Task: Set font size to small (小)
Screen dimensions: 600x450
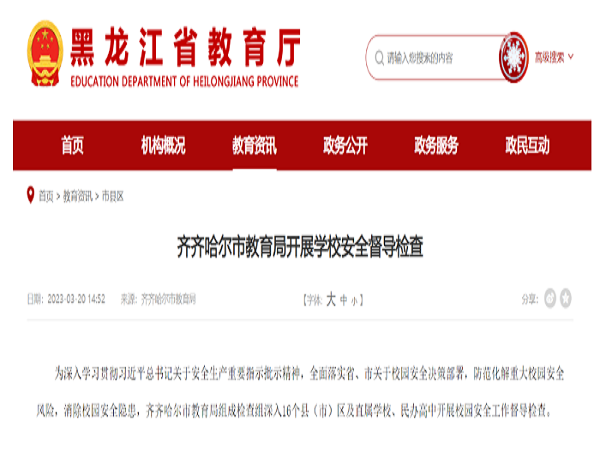Action: pos(354,299)
